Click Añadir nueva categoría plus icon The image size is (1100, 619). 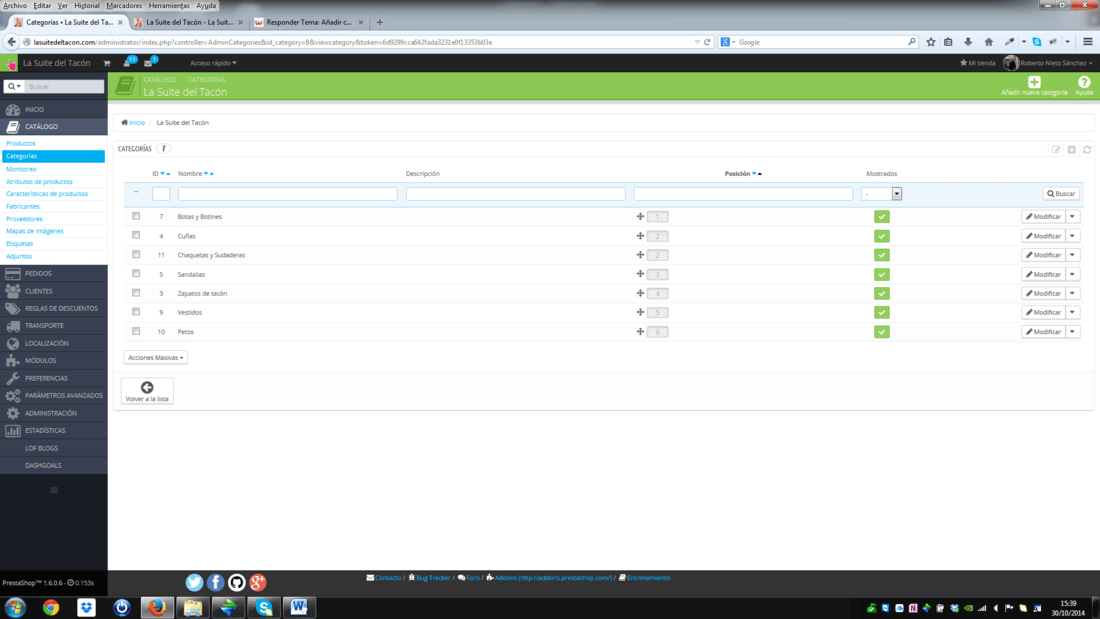click(x=1034, y=82)
